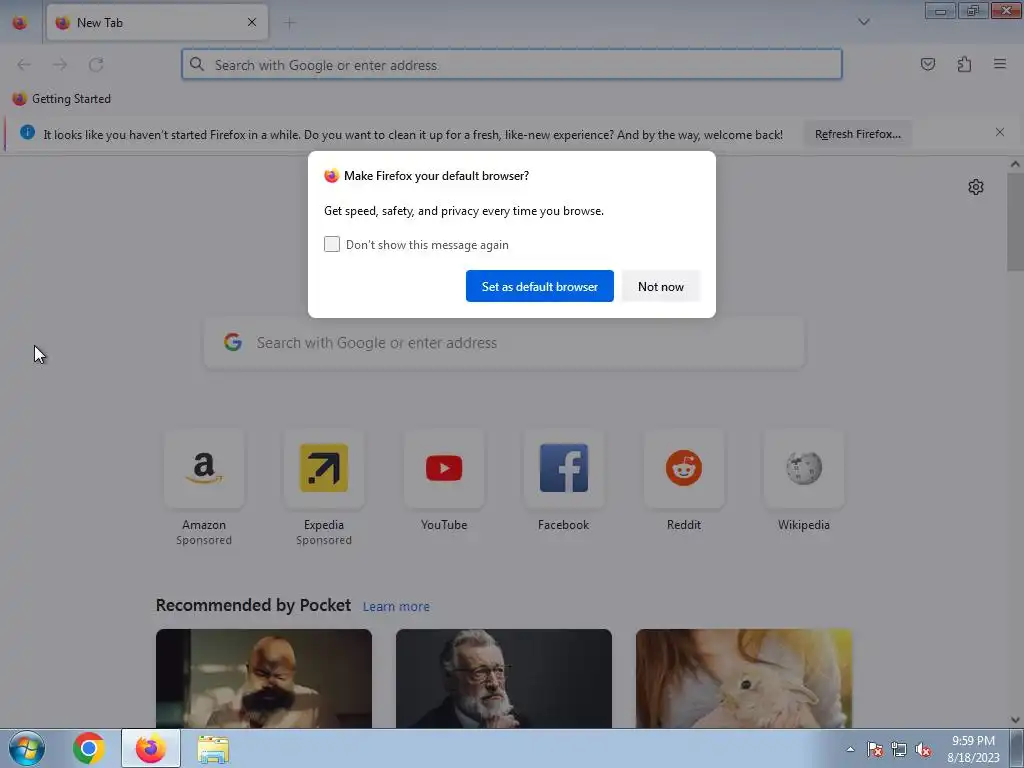Check Don't show this message again

[x=332, y=244]
